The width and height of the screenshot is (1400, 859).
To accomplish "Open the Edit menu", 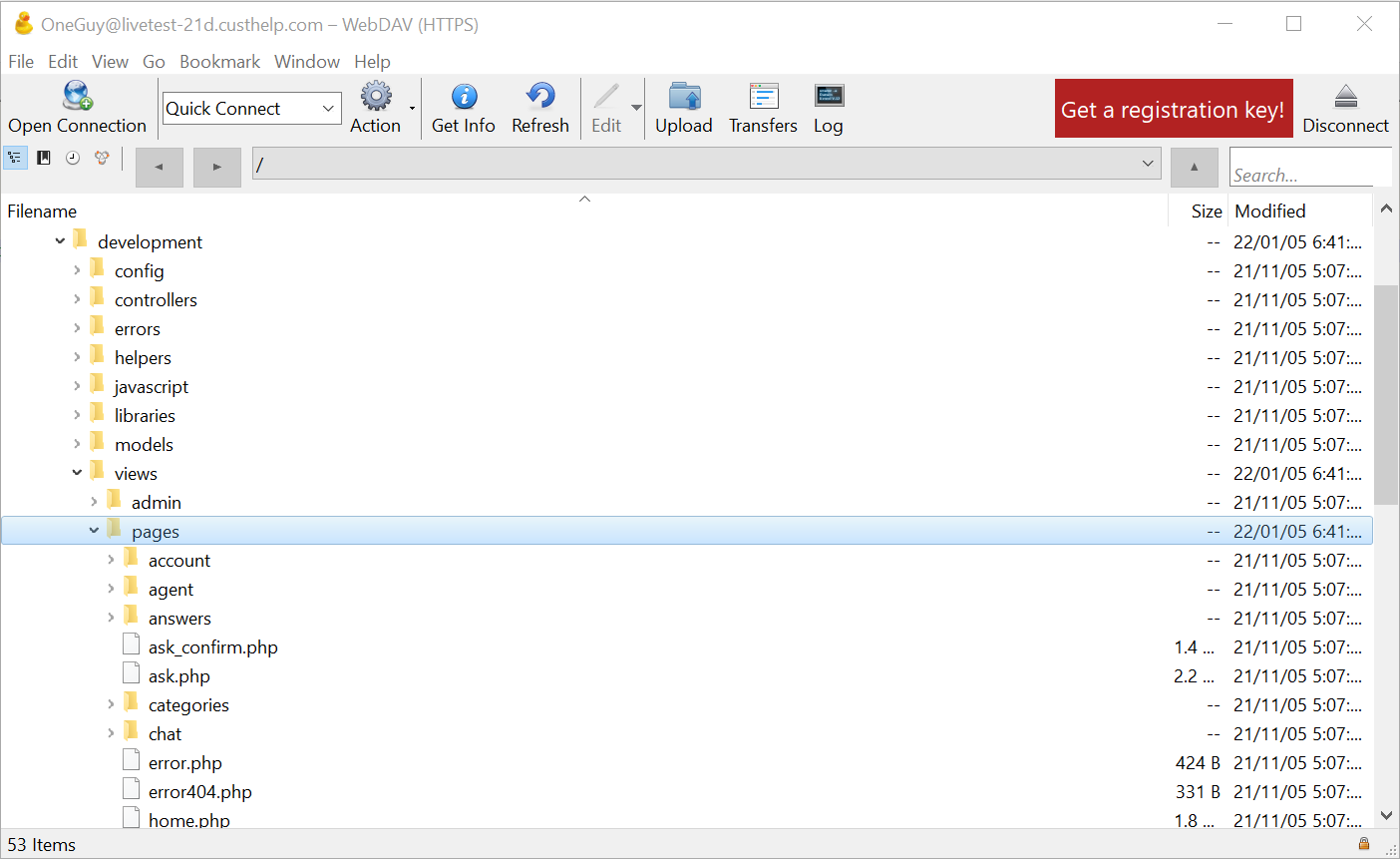I will point(63,61).
